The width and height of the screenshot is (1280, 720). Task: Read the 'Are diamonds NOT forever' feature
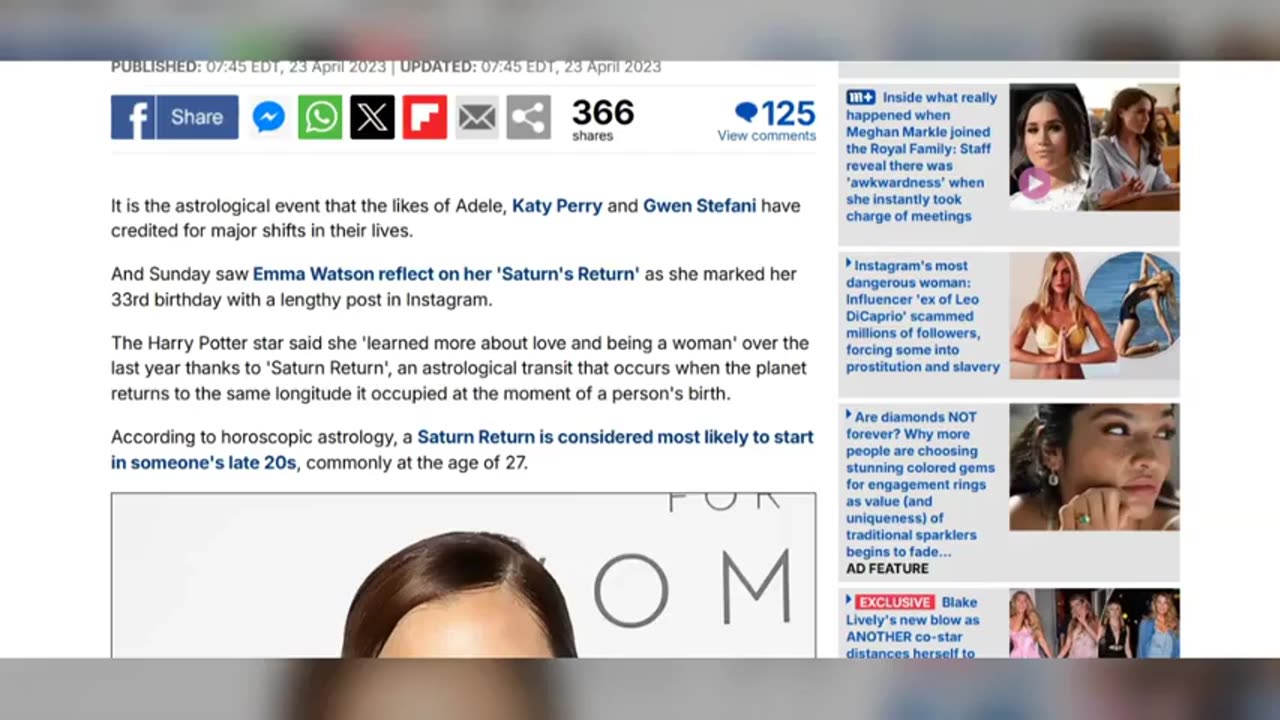[921, 484]
